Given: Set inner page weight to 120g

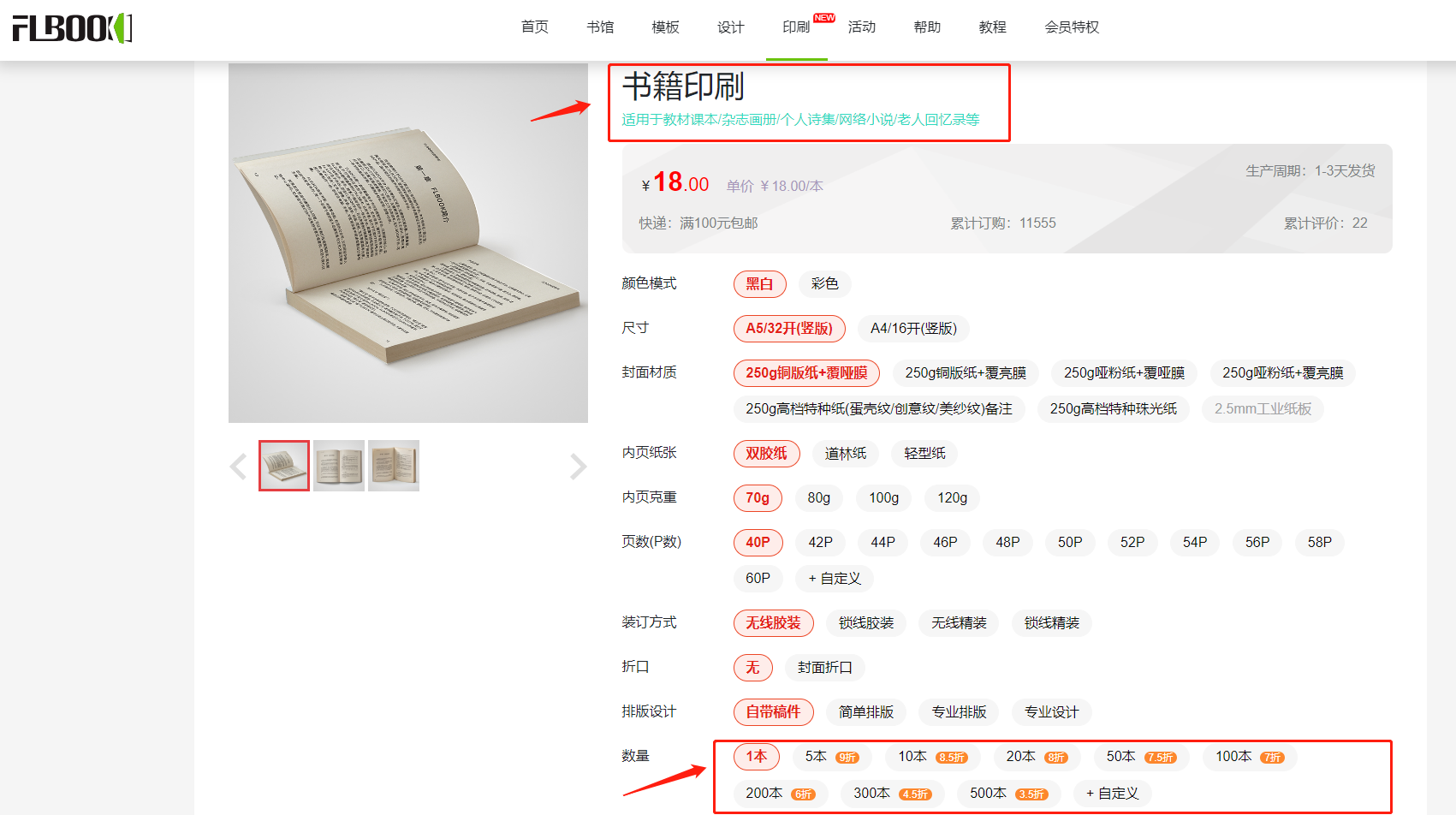Looking at the screenshot, I should [953, 498].
